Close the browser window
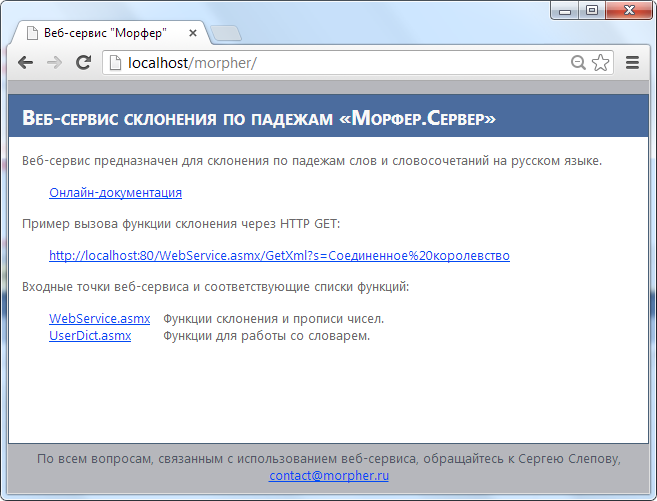 tap(629, 10)
